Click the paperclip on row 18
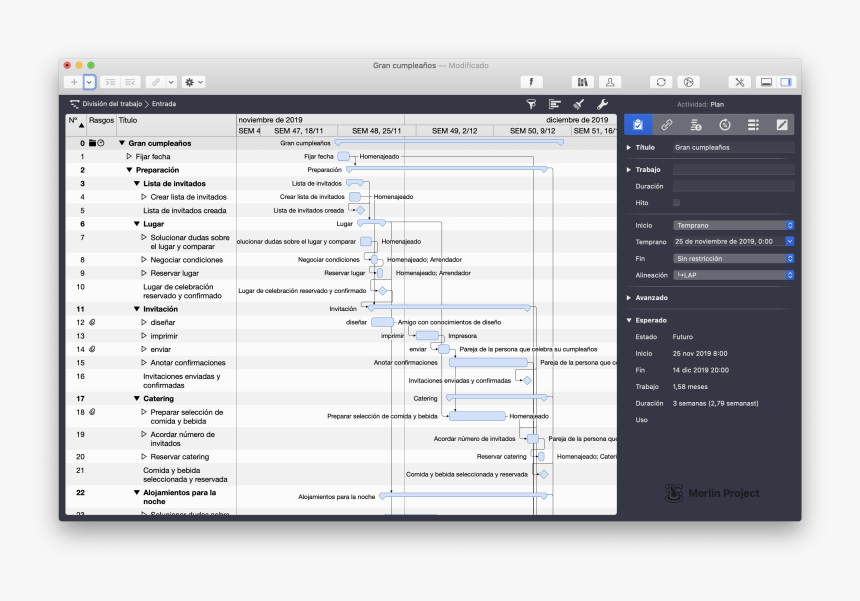860x601 pixels. [x=92, y=412]
